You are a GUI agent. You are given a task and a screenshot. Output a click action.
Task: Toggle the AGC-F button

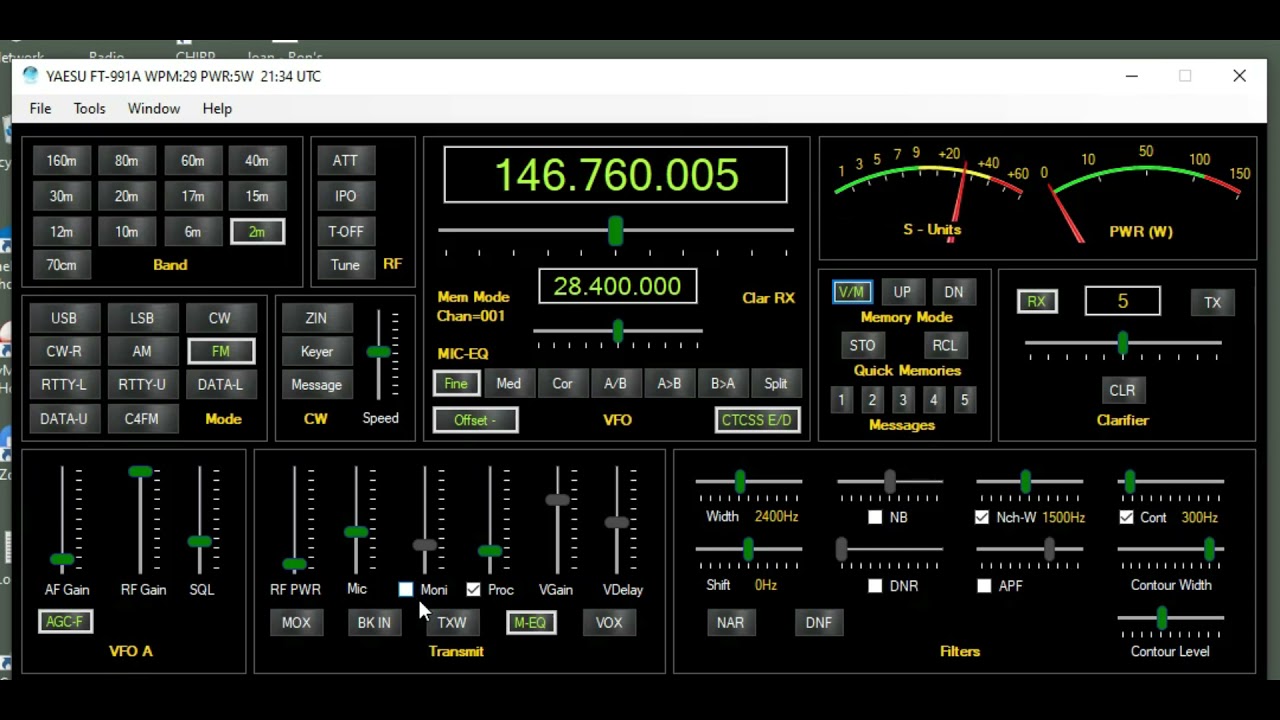pyautogui.click(x=65, y=622)
